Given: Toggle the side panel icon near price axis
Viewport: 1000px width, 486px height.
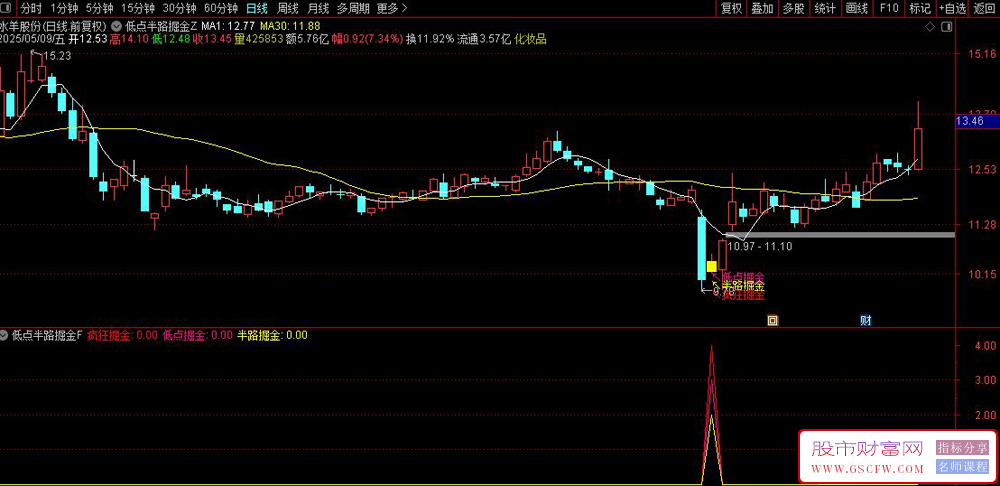Looking at the screenshot, I should click(947, 27).
